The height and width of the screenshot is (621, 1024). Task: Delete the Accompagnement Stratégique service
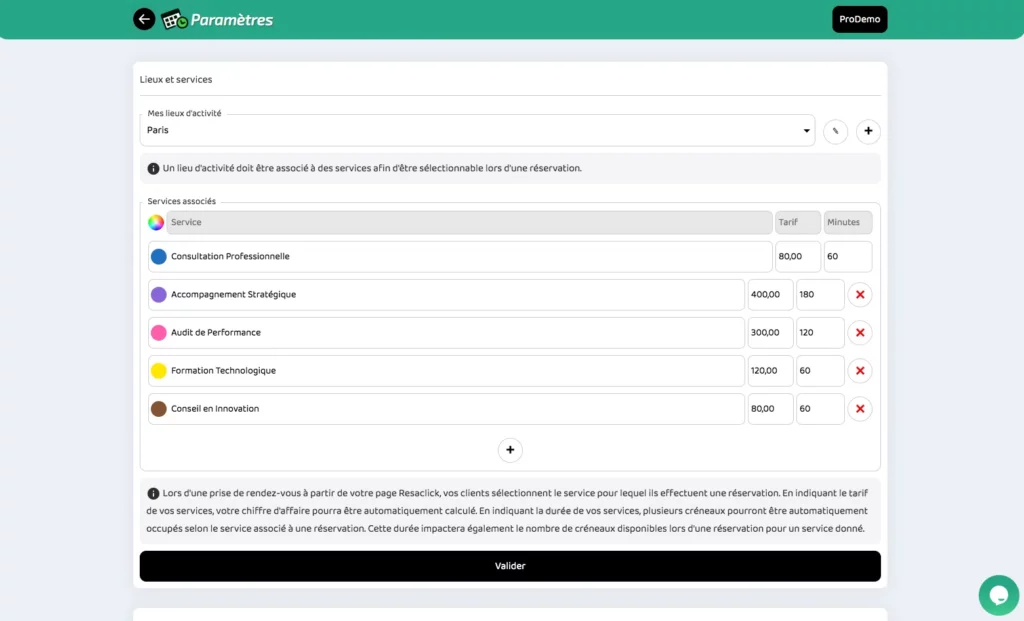pyautogui.click(x=860, y=295)
